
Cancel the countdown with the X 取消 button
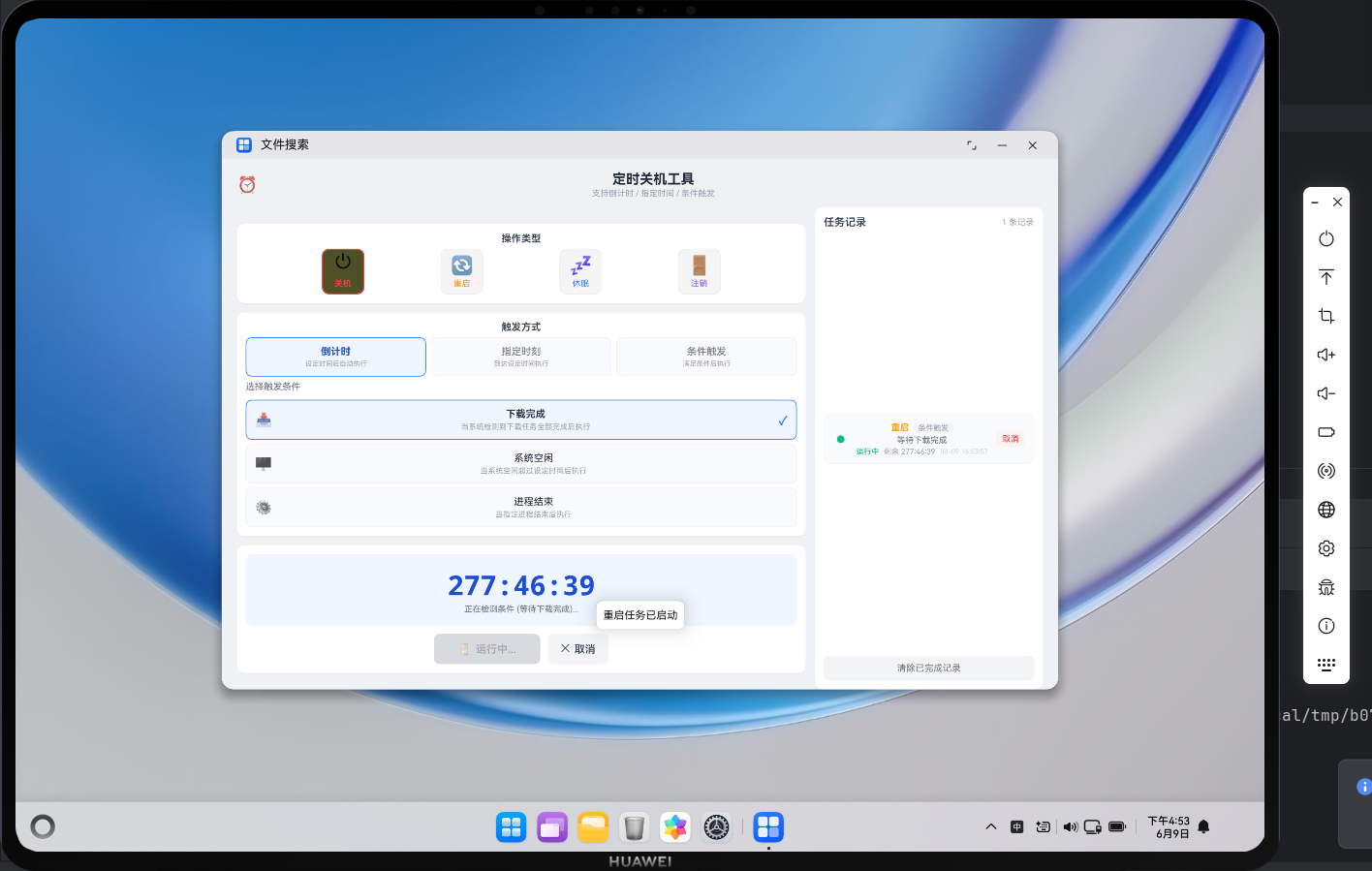click(x=578, y=649)
